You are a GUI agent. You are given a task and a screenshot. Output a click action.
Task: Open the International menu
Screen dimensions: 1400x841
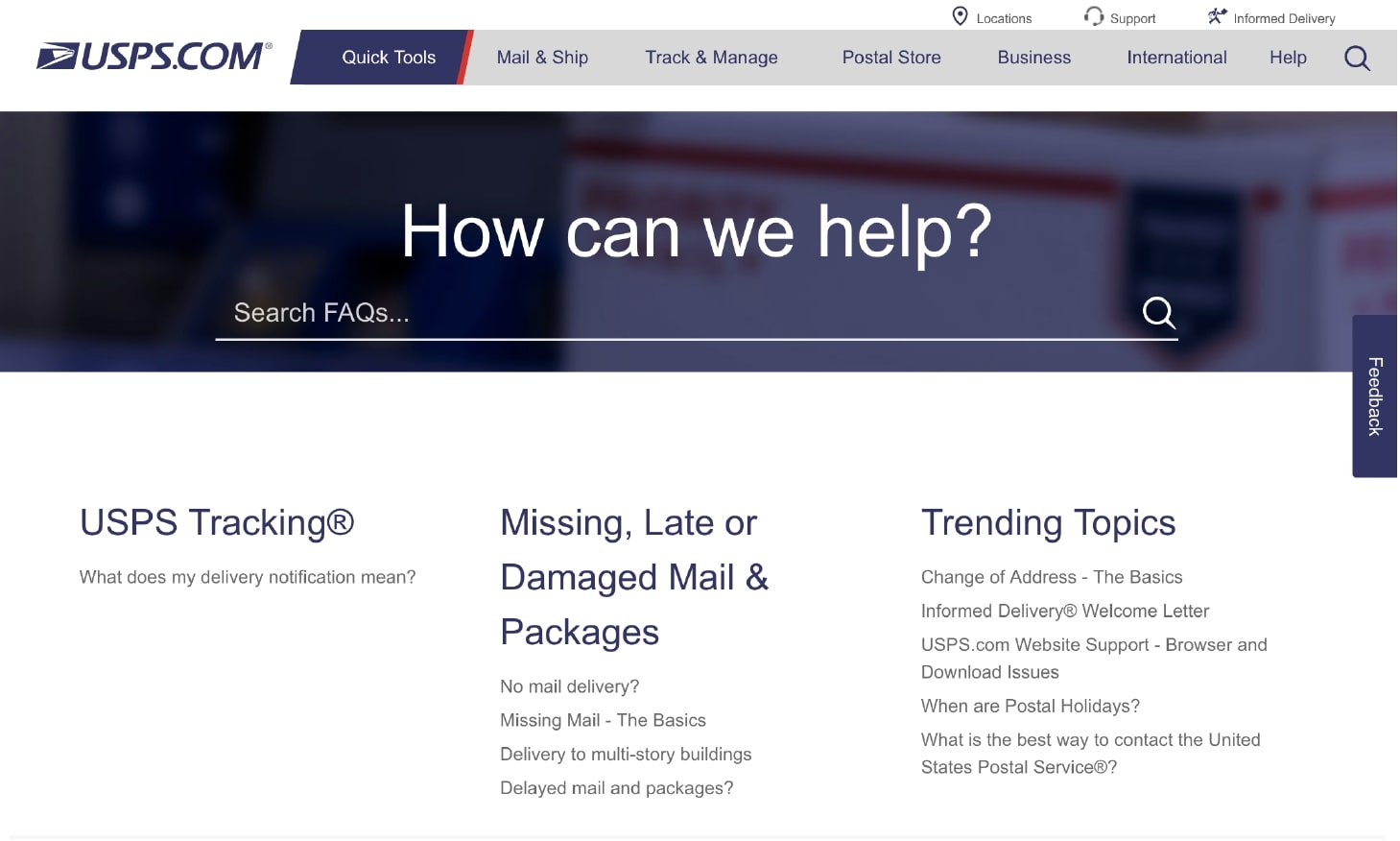click(1176, 58)
